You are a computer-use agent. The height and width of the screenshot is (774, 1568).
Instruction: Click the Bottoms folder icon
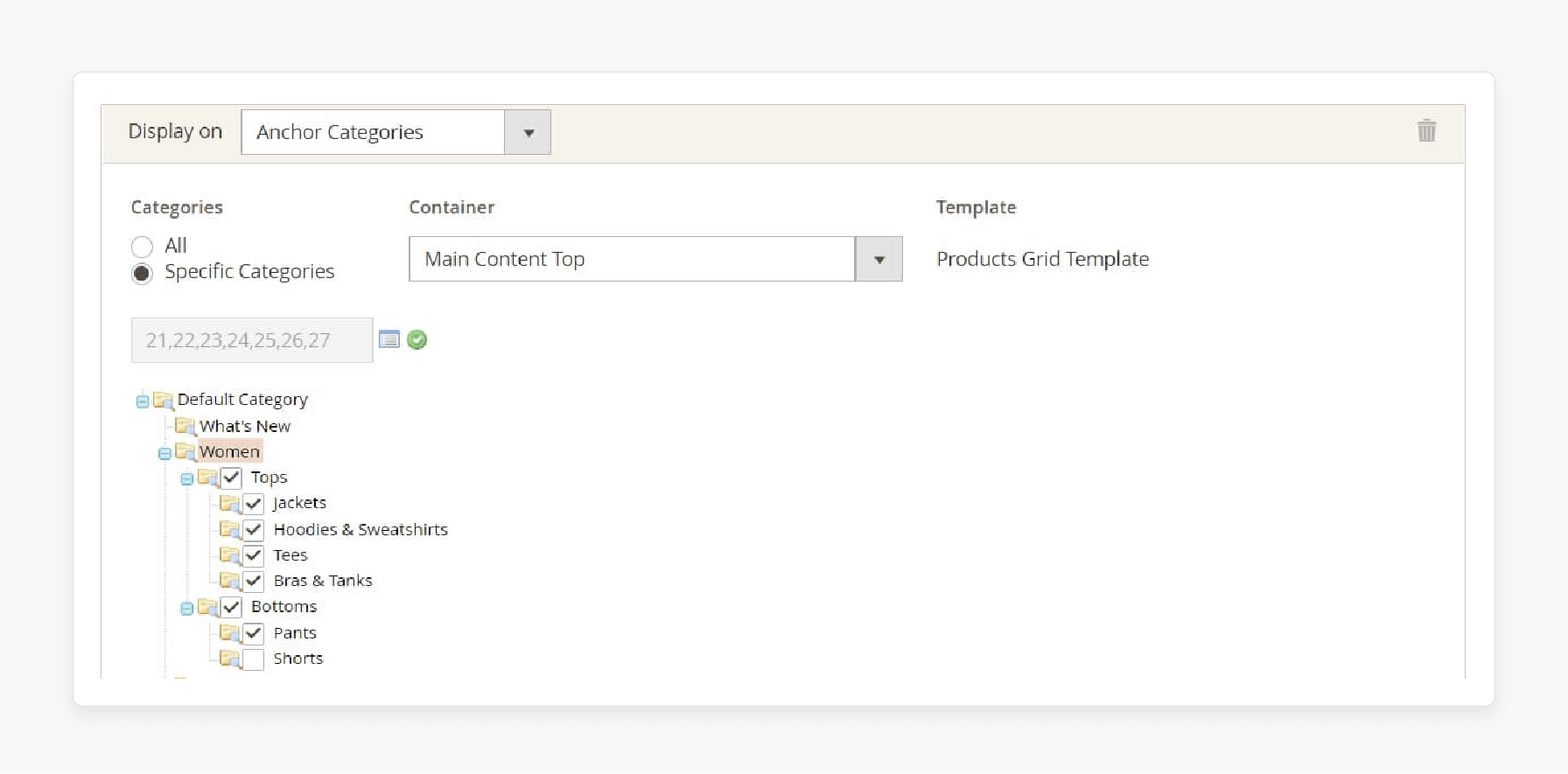[208, 606]
